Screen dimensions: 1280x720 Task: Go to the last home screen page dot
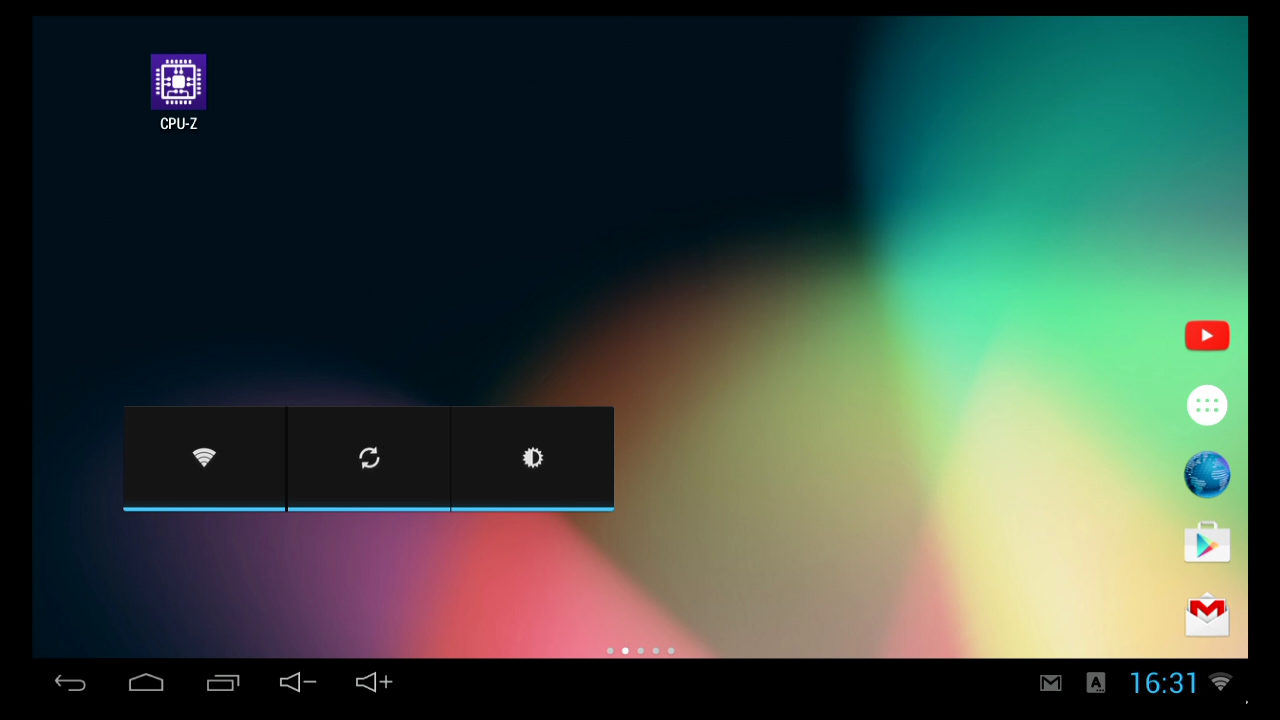[x=670, y=651]
